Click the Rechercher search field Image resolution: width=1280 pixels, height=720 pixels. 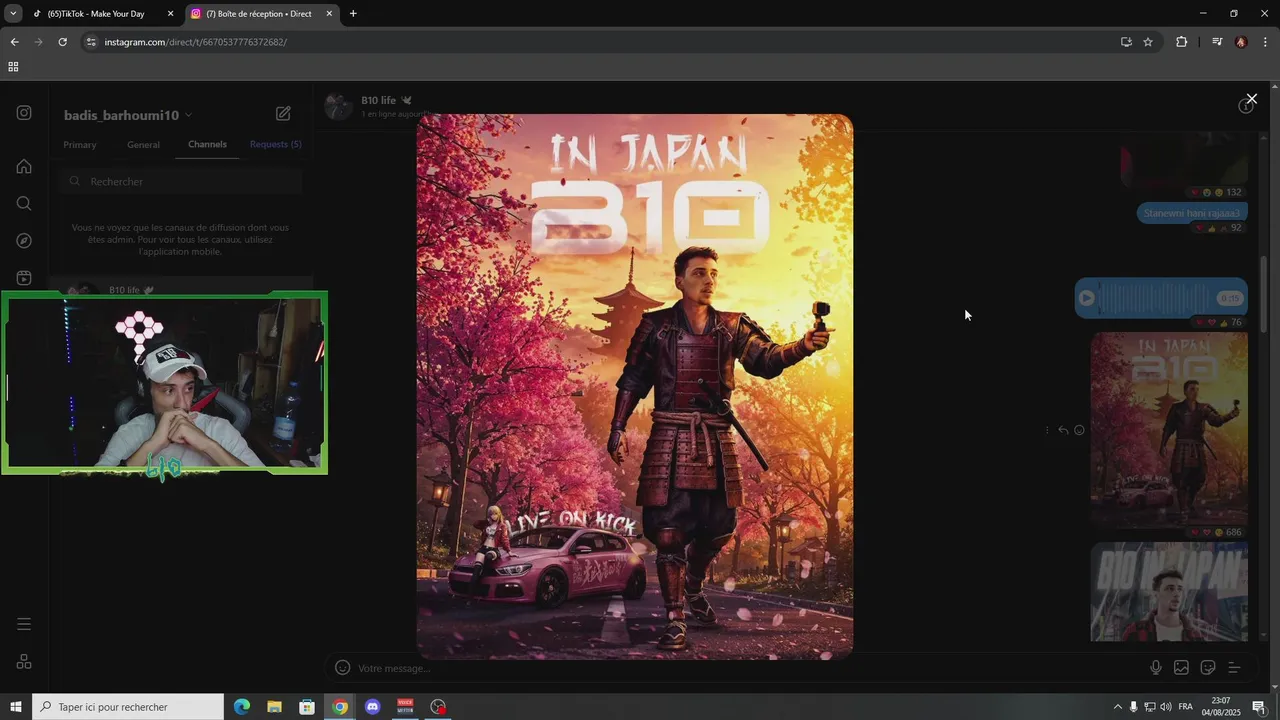[181, 181]
